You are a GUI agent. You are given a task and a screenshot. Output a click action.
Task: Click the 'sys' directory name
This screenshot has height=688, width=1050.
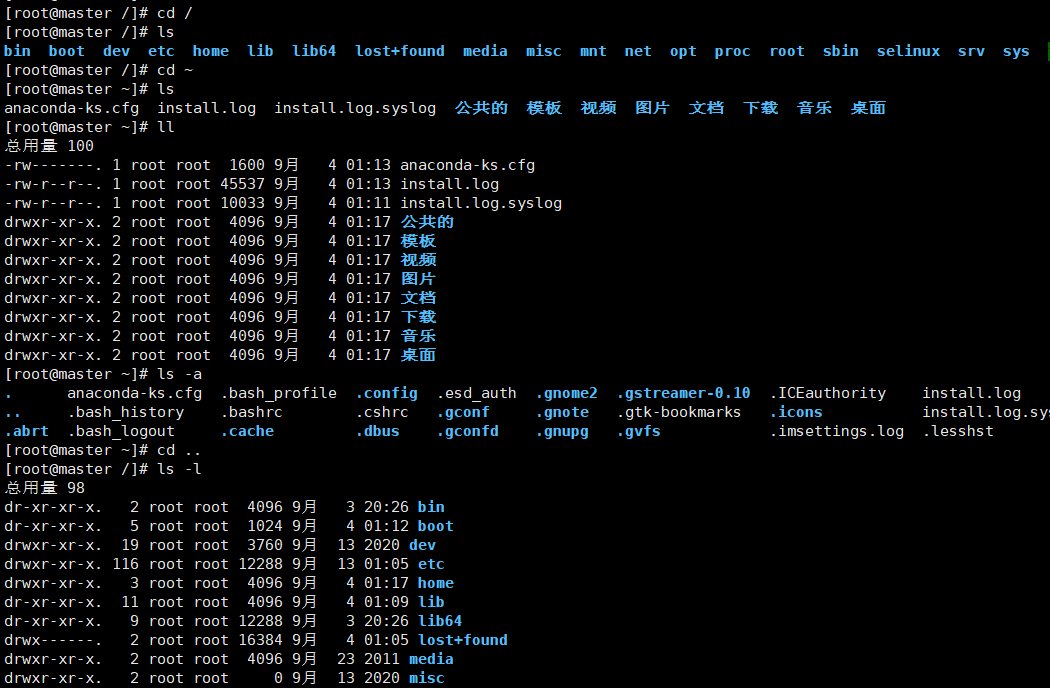click(x=1016, y=52)
